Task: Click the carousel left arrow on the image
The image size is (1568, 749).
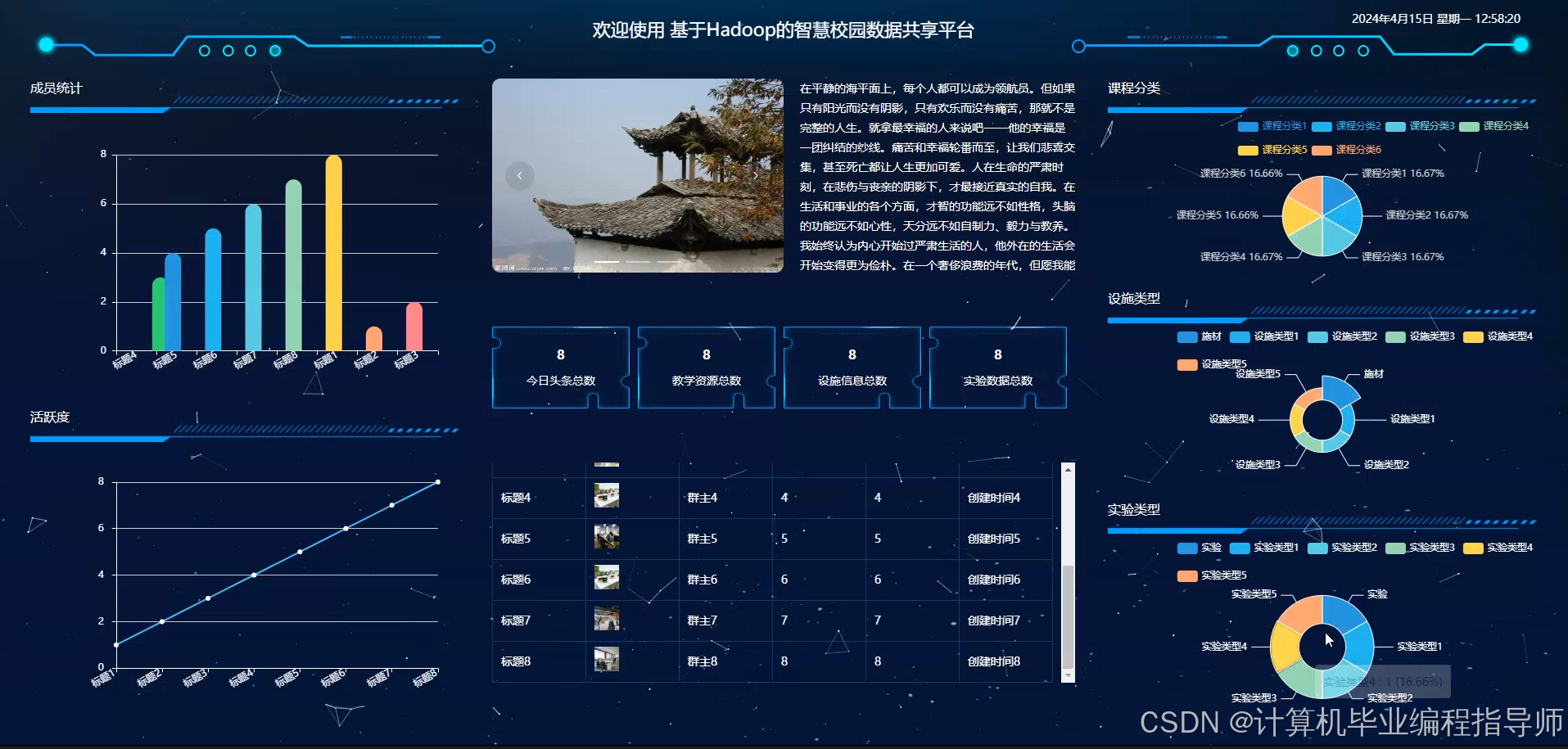Action: pyautogui.click(x=519, y=175)
